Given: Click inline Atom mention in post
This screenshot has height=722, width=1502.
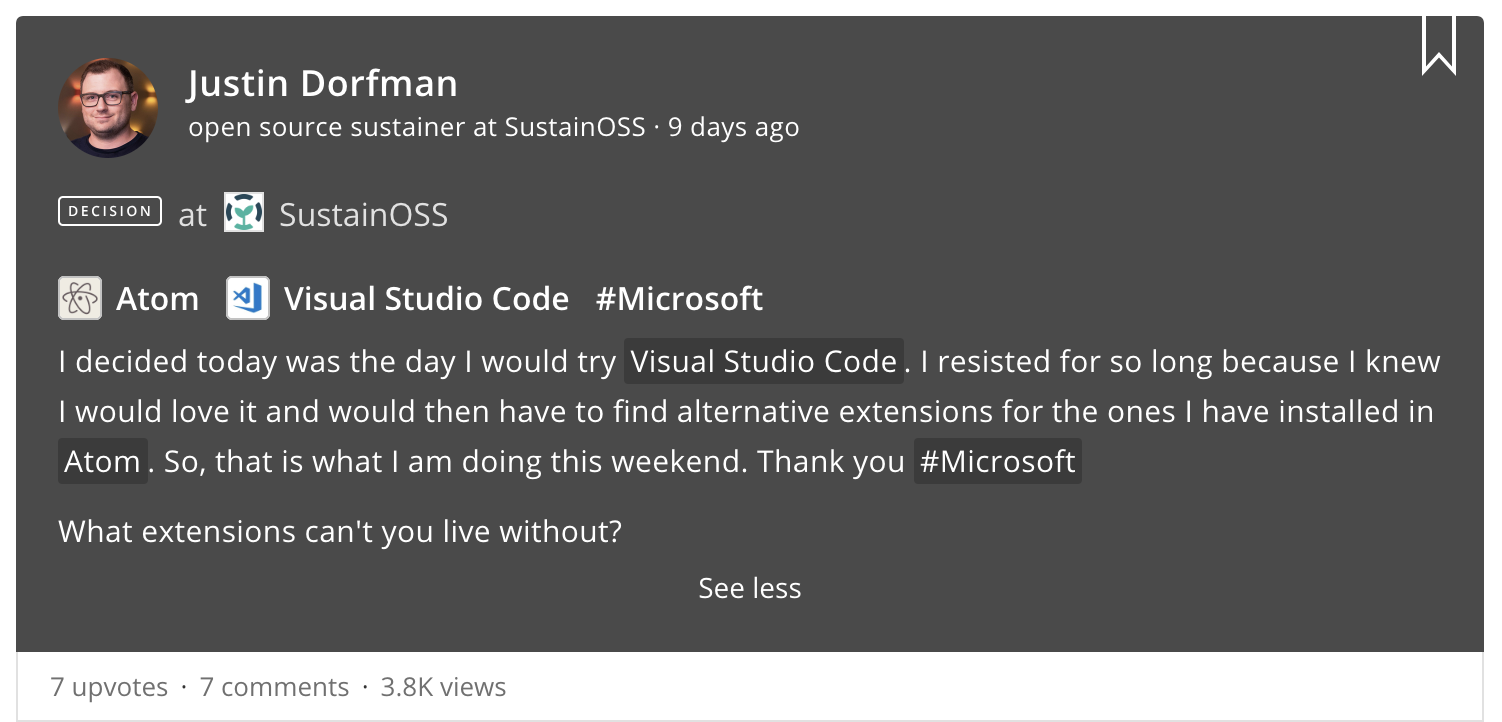Looking at the screenshot, I should click(103, 461).
